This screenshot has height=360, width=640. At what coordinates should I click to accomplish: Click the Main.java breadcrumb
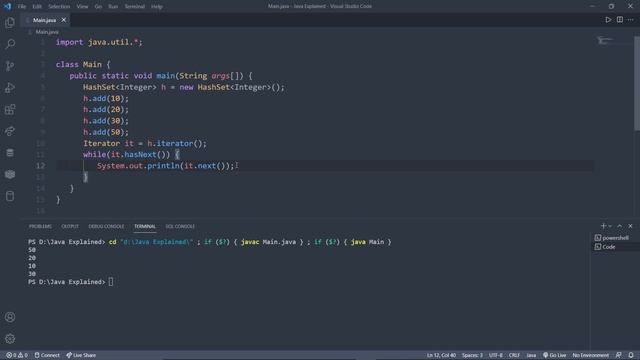(47, 32)
